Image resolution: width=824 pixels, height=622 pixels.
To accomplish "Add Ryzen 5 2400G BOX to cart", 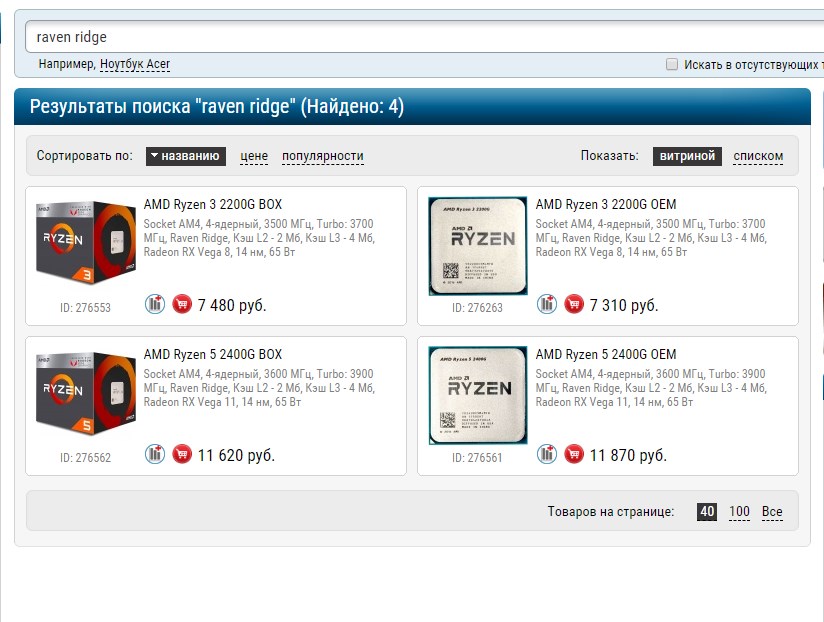I will [x=182, y=454].
